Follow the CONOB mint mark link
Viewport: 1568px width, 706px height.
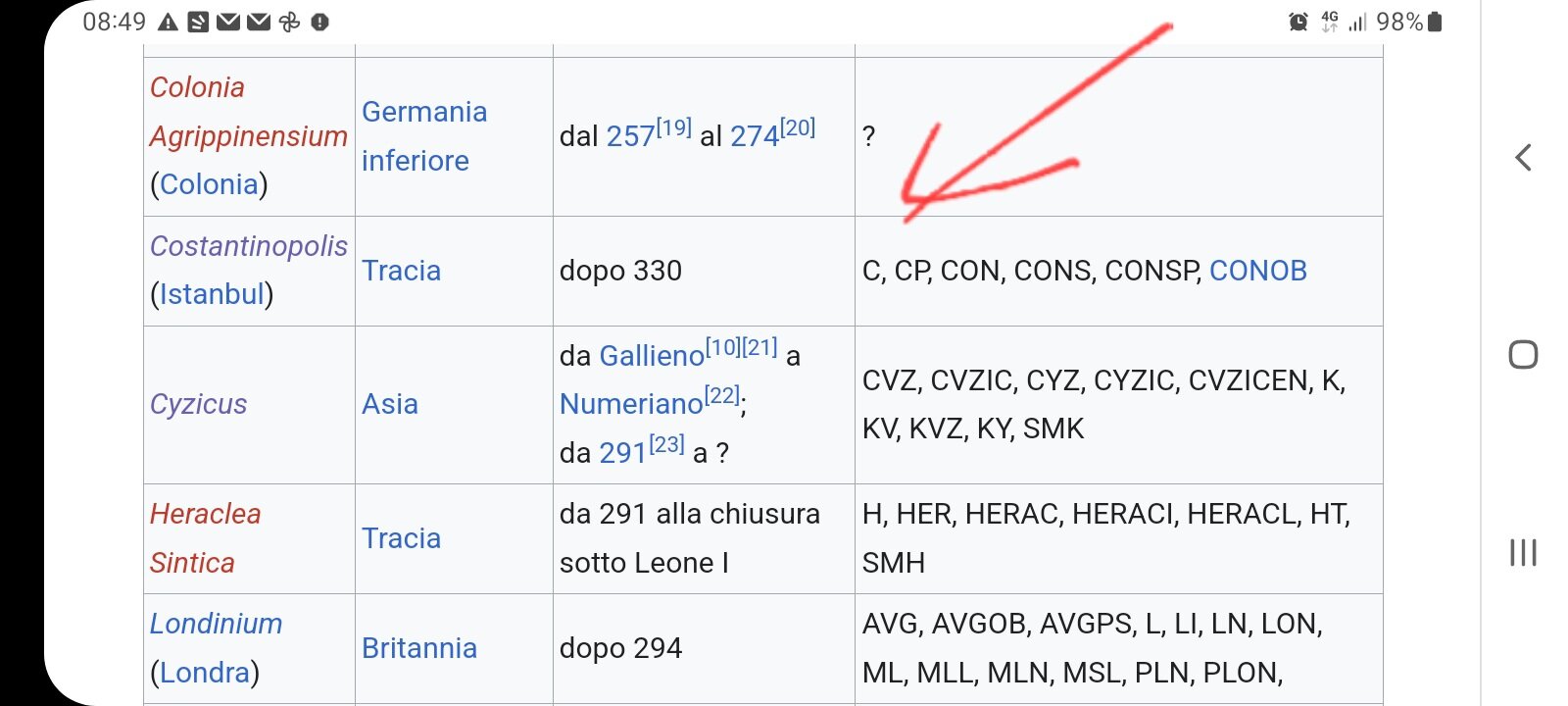click(1258, 271)
